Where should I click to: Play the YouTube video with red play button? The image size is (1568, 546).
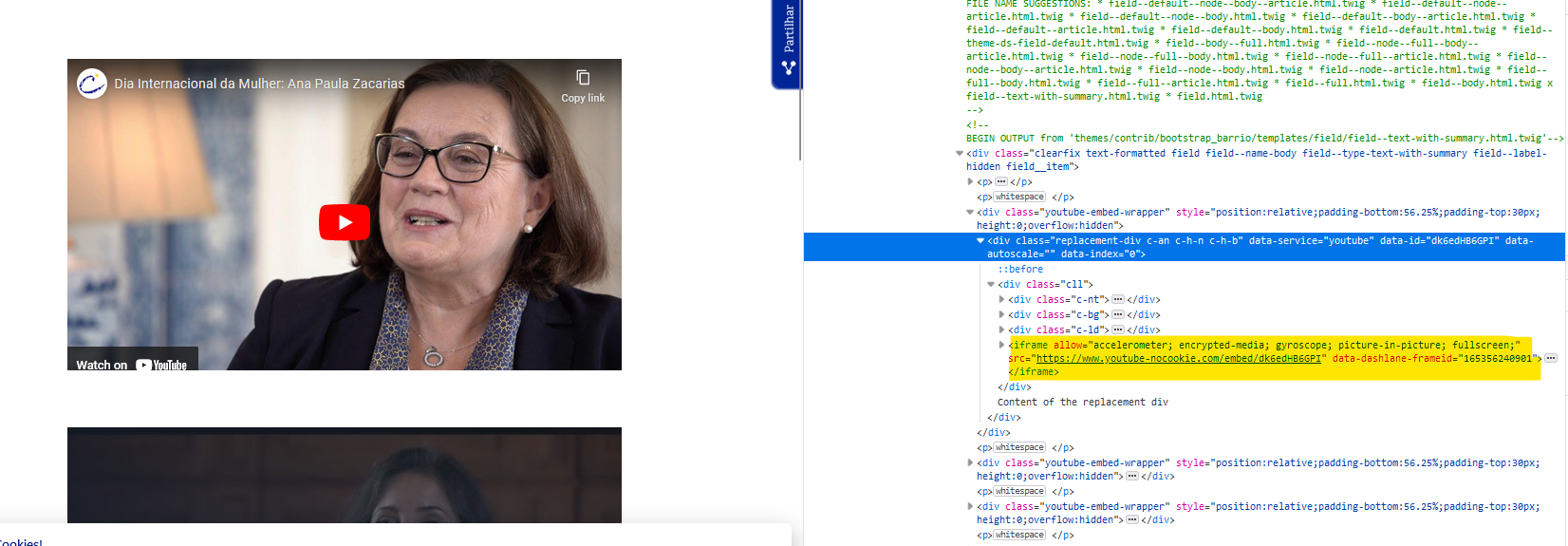pos(344,222)
